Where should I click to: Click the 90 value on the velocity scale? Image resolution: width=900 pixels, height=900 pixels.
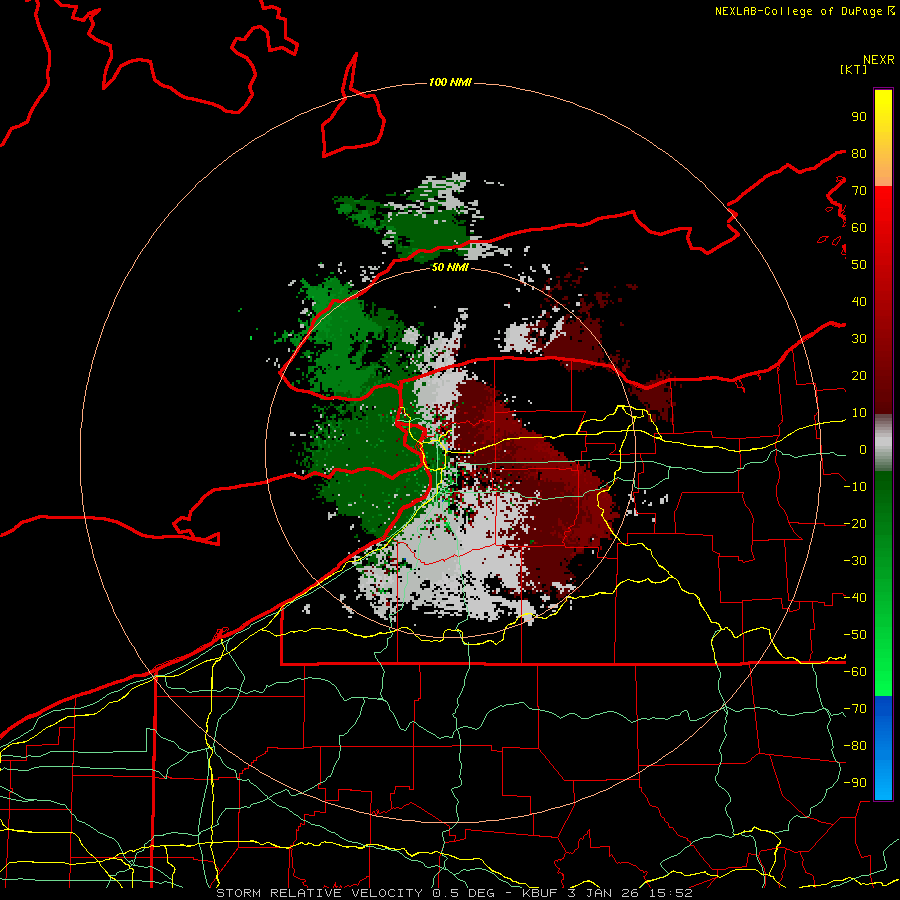click(x=859, y=117)
